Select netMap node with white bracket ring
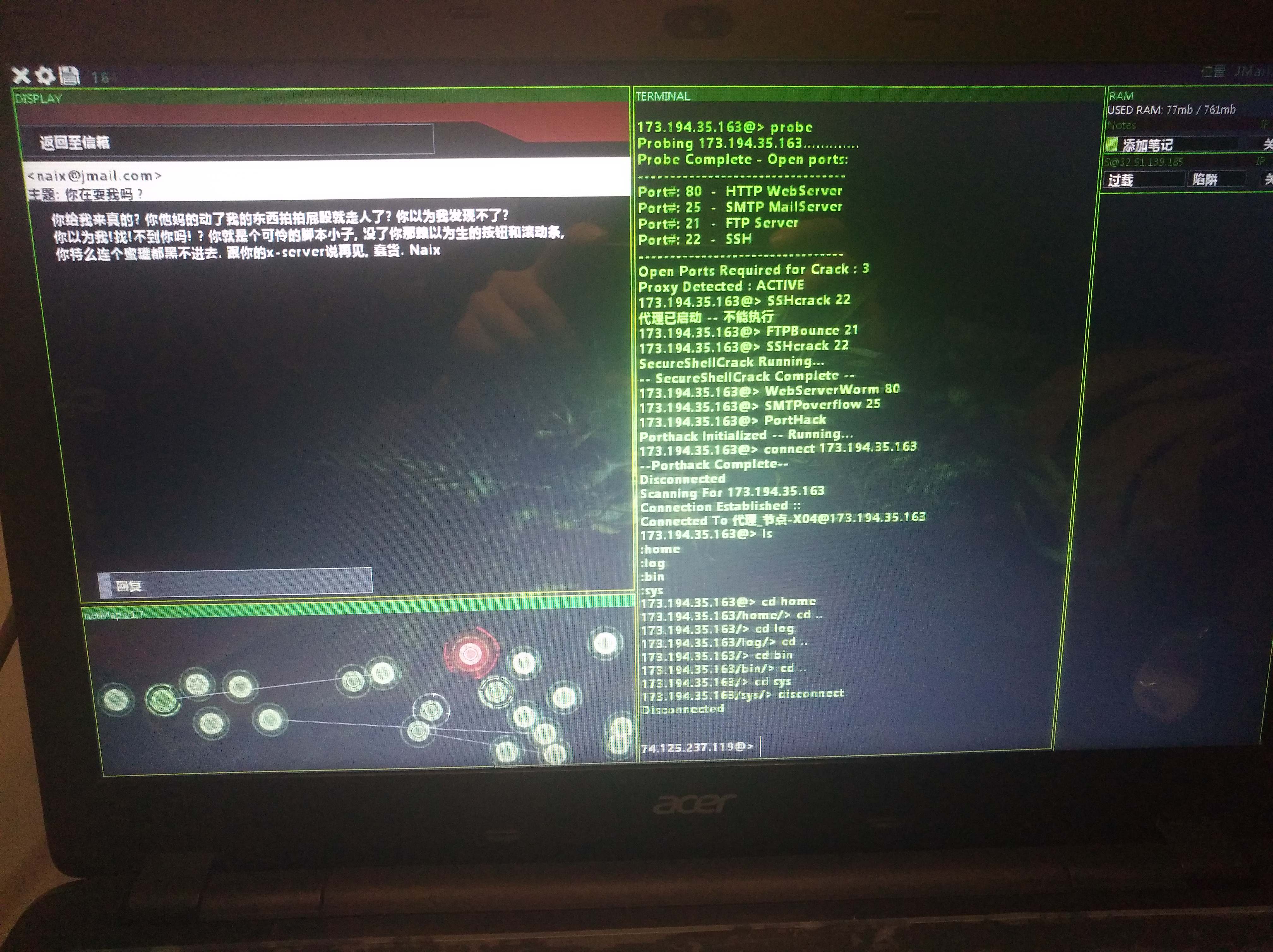Screen dimensions: 1273x952 [430, 711]
